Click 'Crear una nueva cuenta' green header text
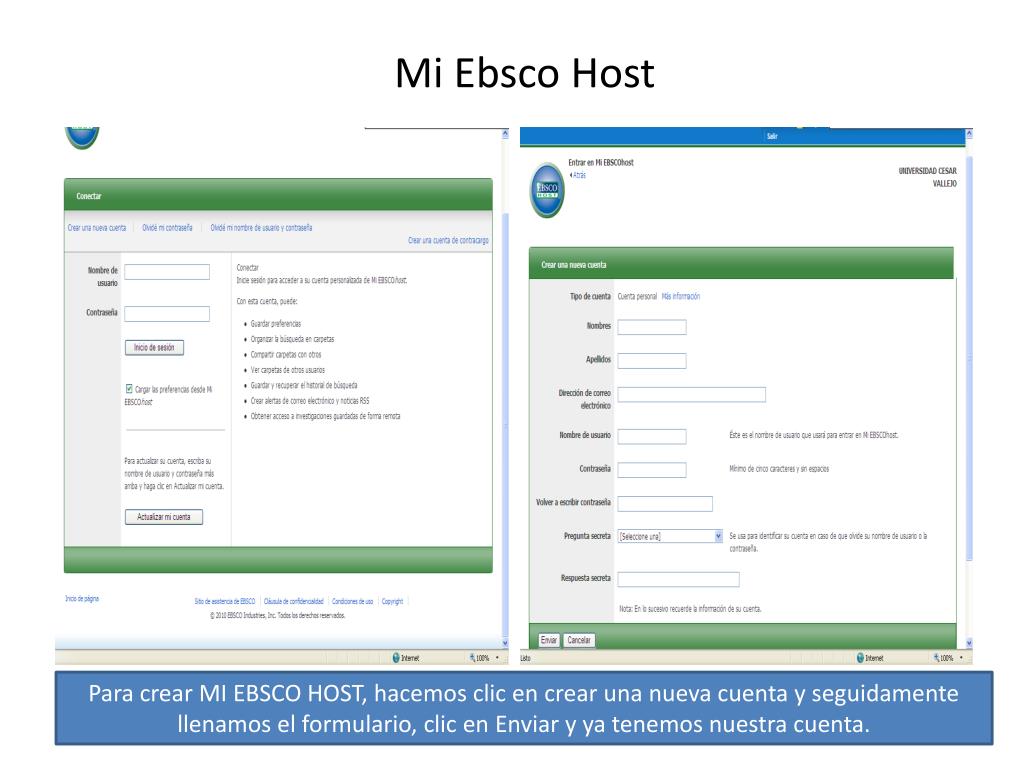 (573, 264)
